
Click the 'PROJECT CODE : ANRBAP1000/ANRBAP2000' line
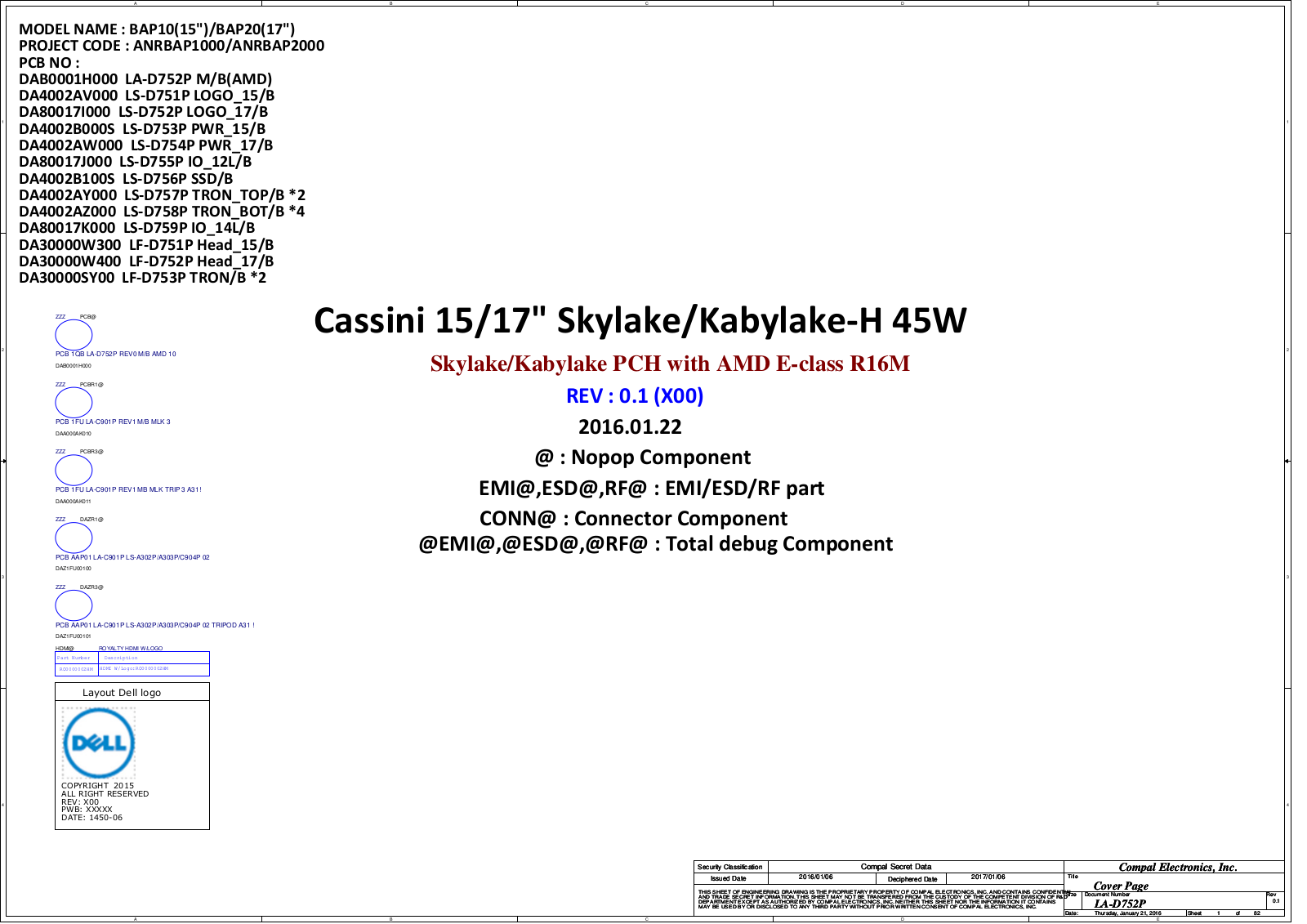[172, 46]
